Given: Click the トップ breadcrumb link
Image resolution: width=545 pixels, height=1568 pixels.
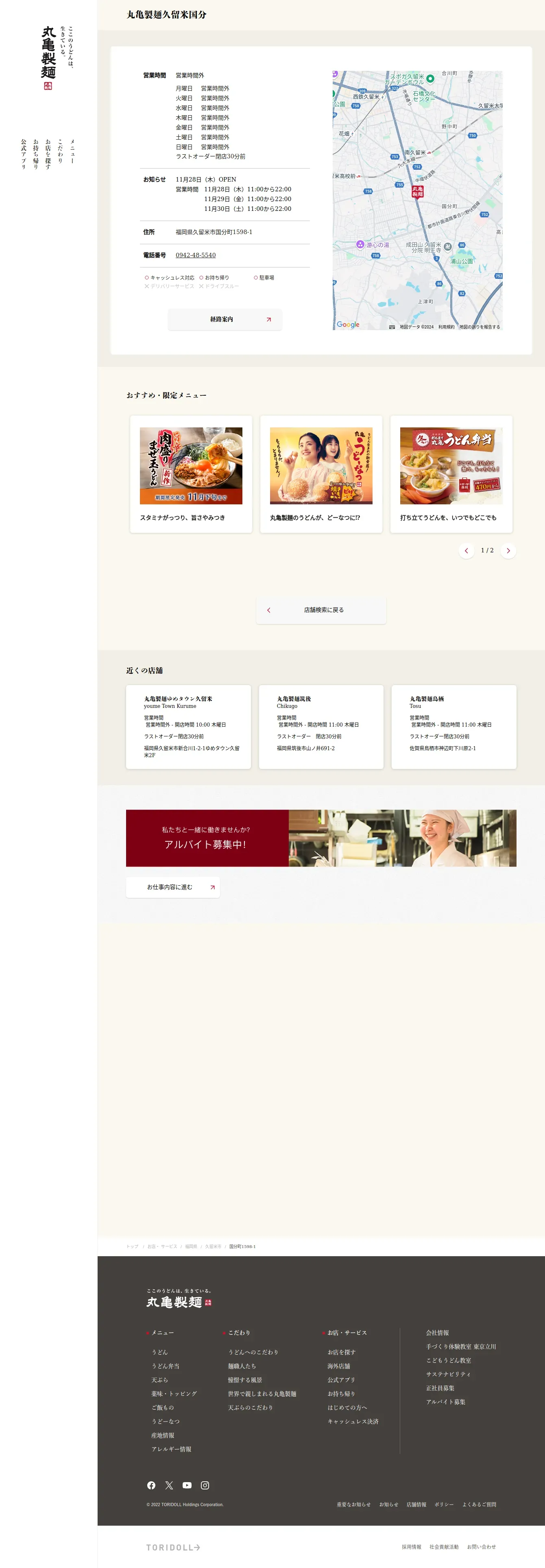Looking at the screenshot, I should tap(132, 1246).
